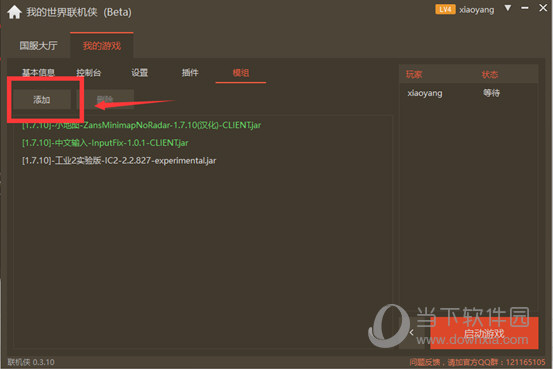
Task: Click the 状态 column header
Action: tap(490, 74)
